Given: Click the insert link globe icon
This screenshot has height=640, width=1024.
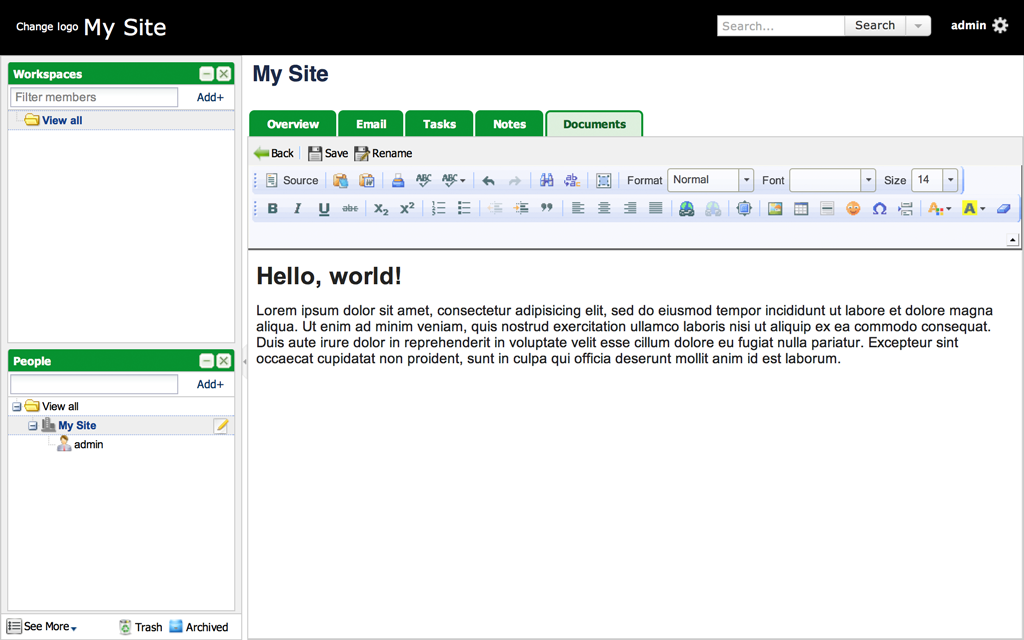Looking at the screenshot, I should pyautogui.click(x=686, y=208).
